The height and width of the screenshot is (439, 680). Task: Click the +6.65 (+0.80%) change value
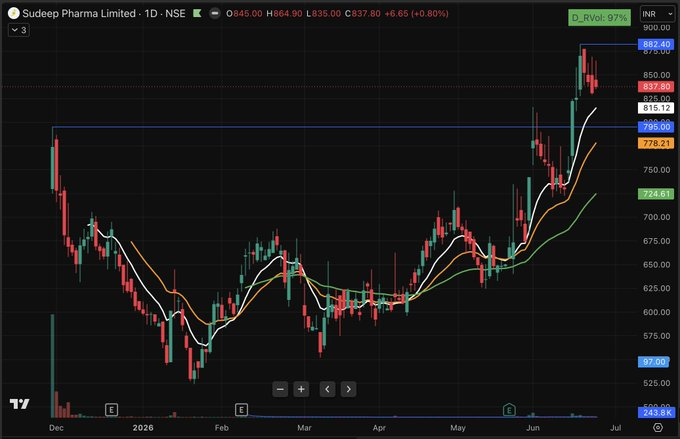pyautogui.click(x=416, y=13)
